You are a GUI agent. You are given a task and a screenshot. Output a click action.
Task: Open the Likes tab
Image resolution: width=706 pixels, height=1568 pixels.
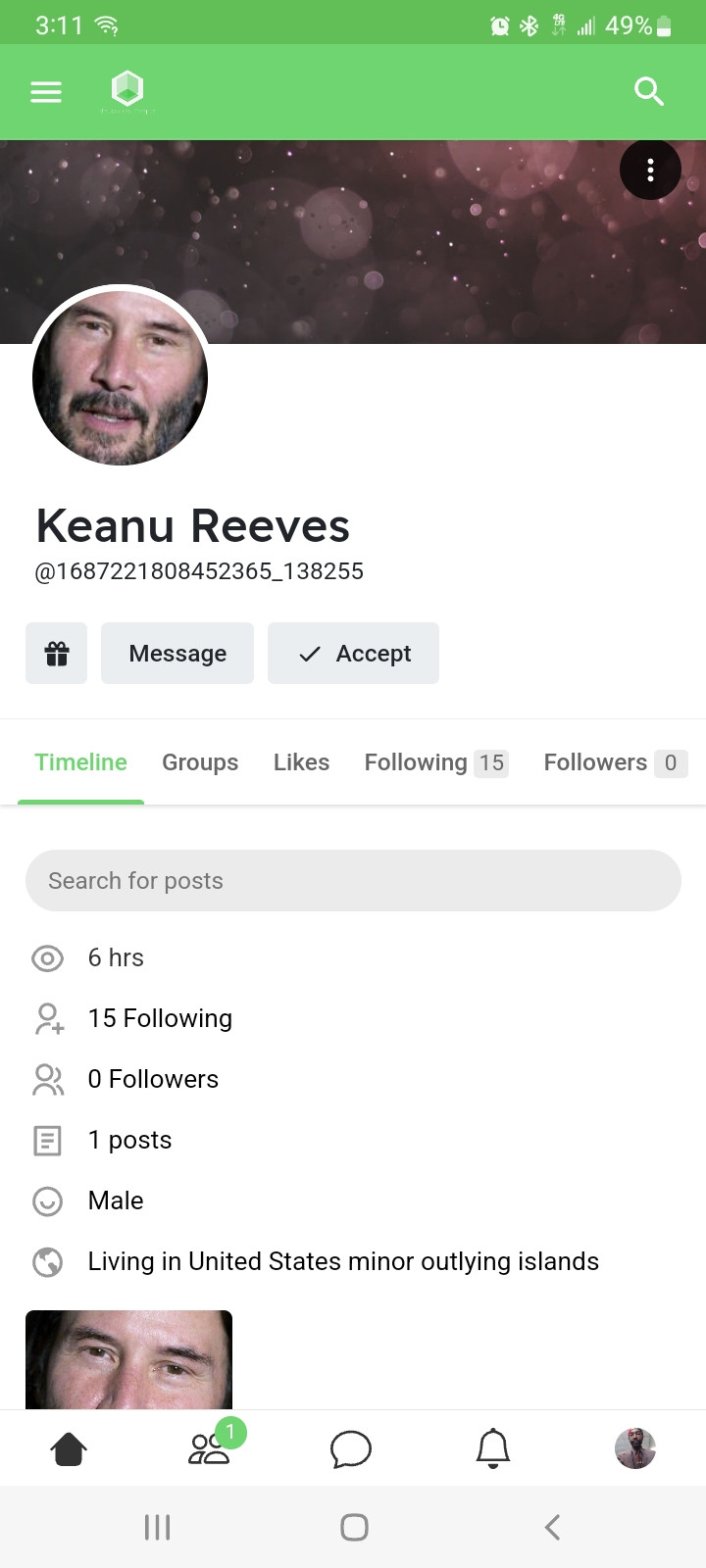[x=301, y=762]
